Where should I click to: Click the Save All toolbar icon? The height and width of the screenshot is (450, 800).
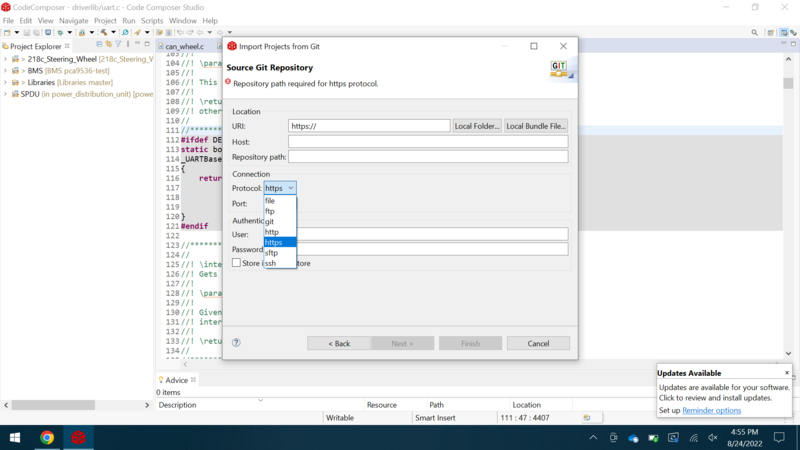(x=36, y=32)
